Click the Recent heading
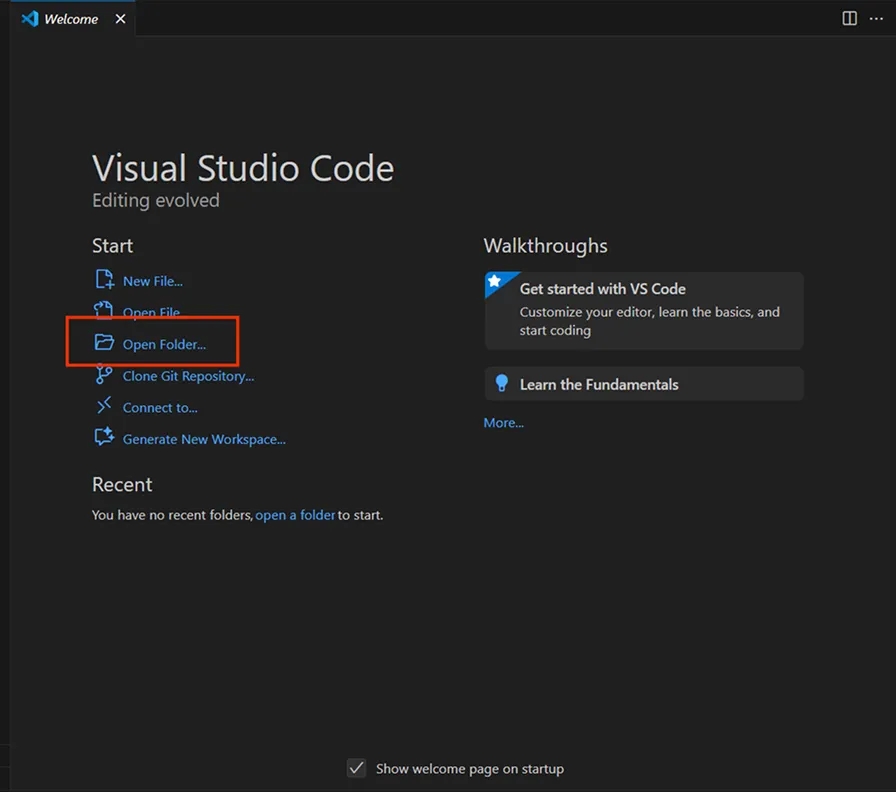This screenshot has height=792, width=896. click(122, 485)
